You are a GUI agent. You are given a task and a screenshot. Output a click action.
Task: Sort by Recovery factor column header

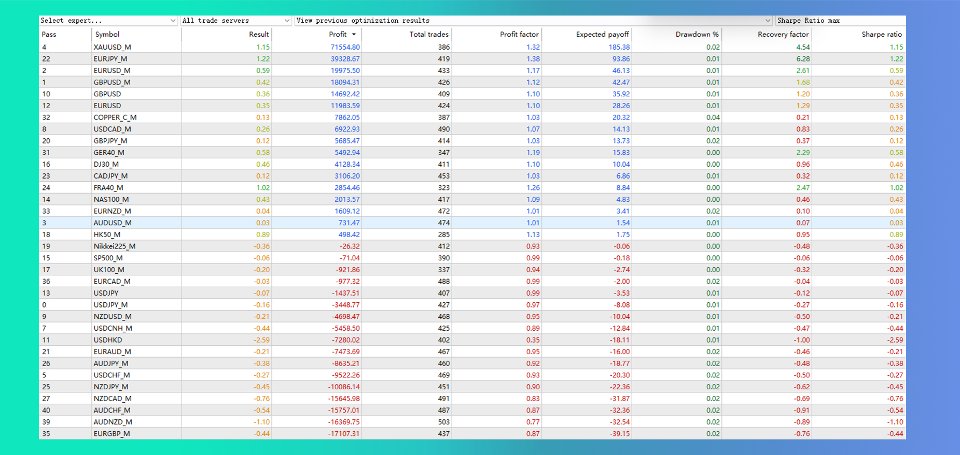click(x=767, y=34)
